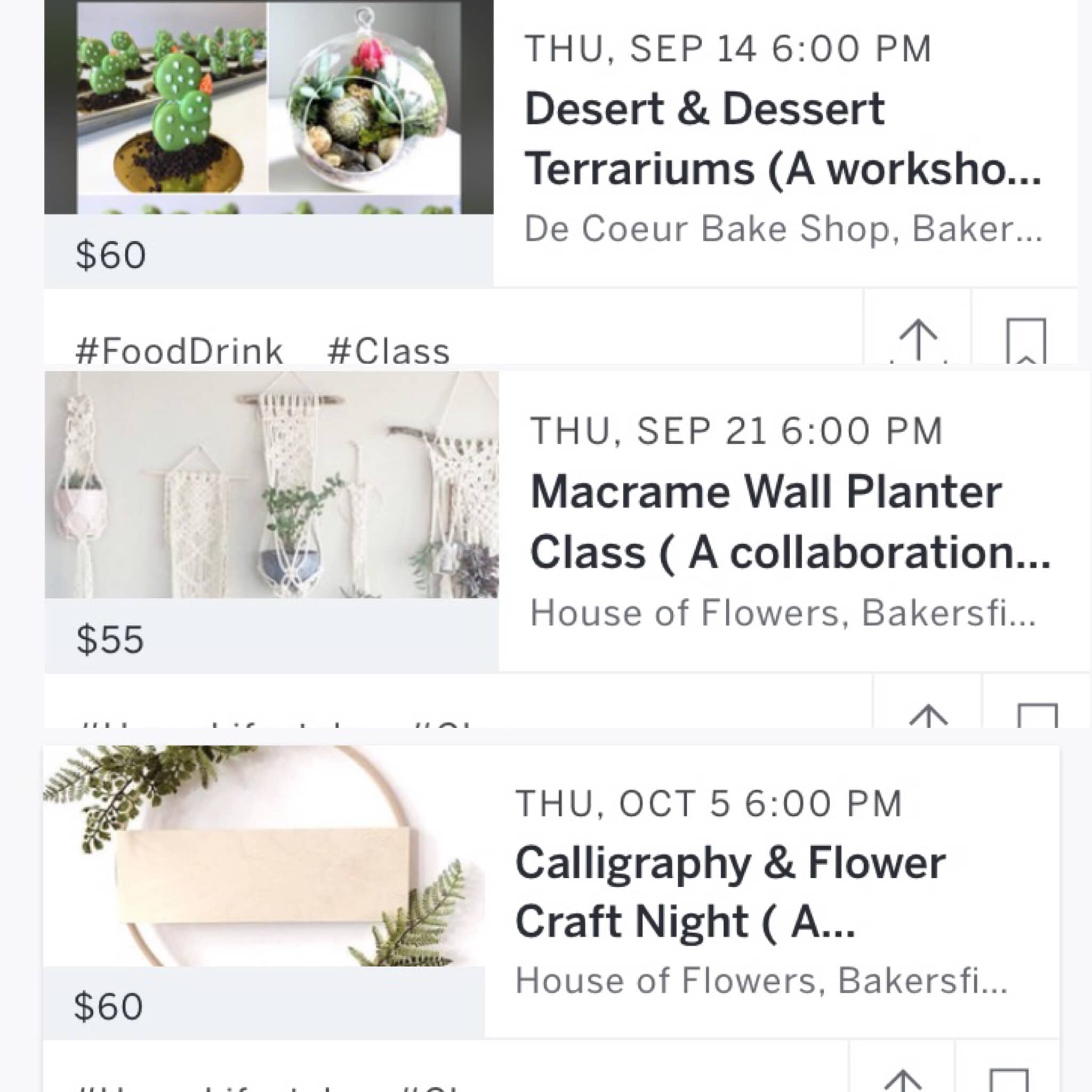This screenshot has height=1092, width=1092.
Task: Open the Macrame Wall Planter Class title
Action: (790, 521)
